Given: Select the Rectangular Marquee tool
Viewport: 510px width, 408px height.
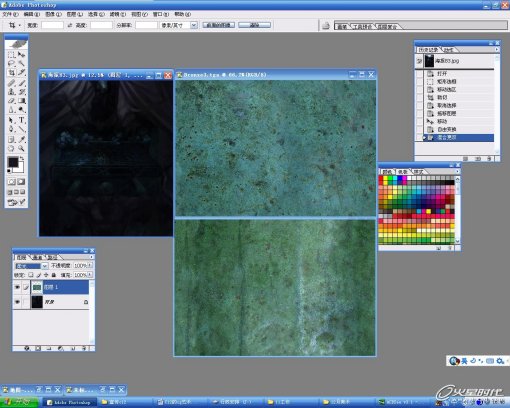Looking at the screenshot, I should [x=11, y=55].
